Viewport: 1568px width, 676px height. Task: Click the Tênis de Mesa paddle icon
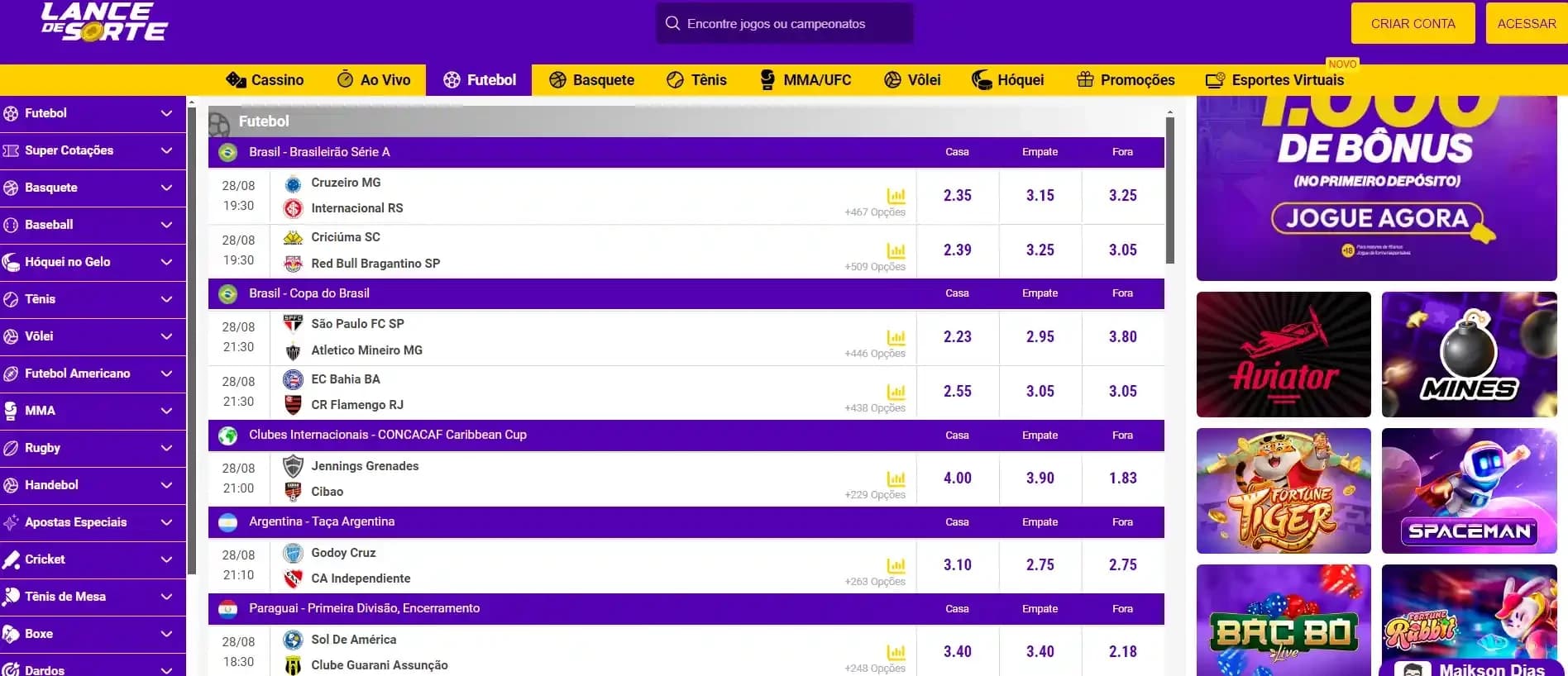click(11, 597)
